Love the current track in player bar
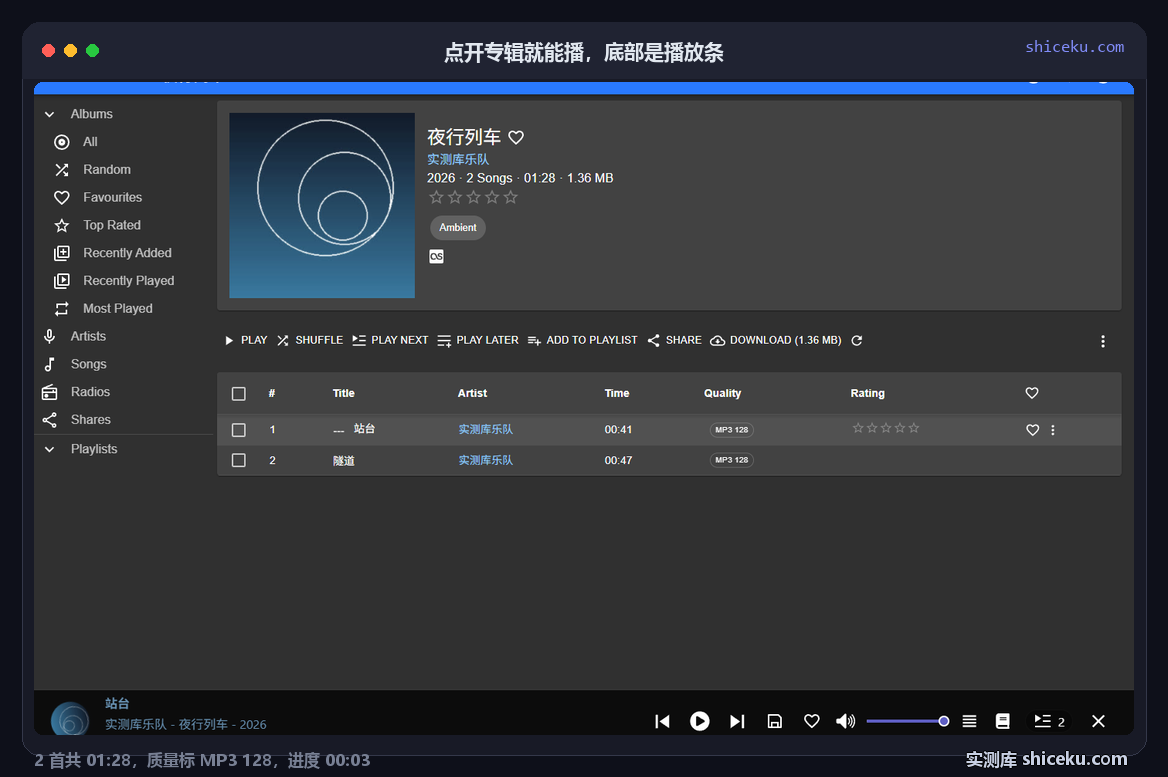The height and width of the screenshot is (777, 1168). pos(812,721)
